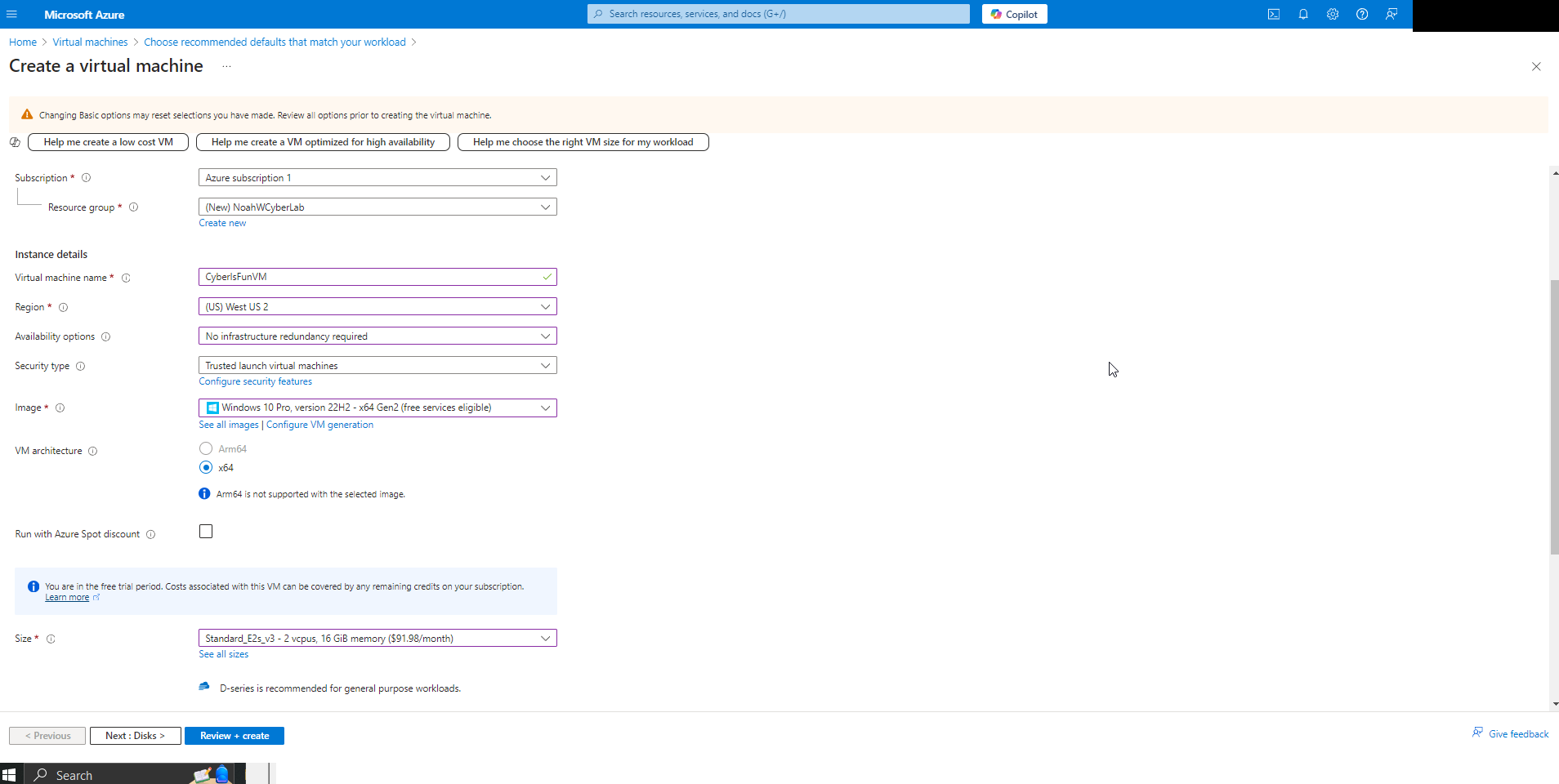Screen dimensions: 1559x784
Task: Click the Previous button
Action: click(47, 736)
